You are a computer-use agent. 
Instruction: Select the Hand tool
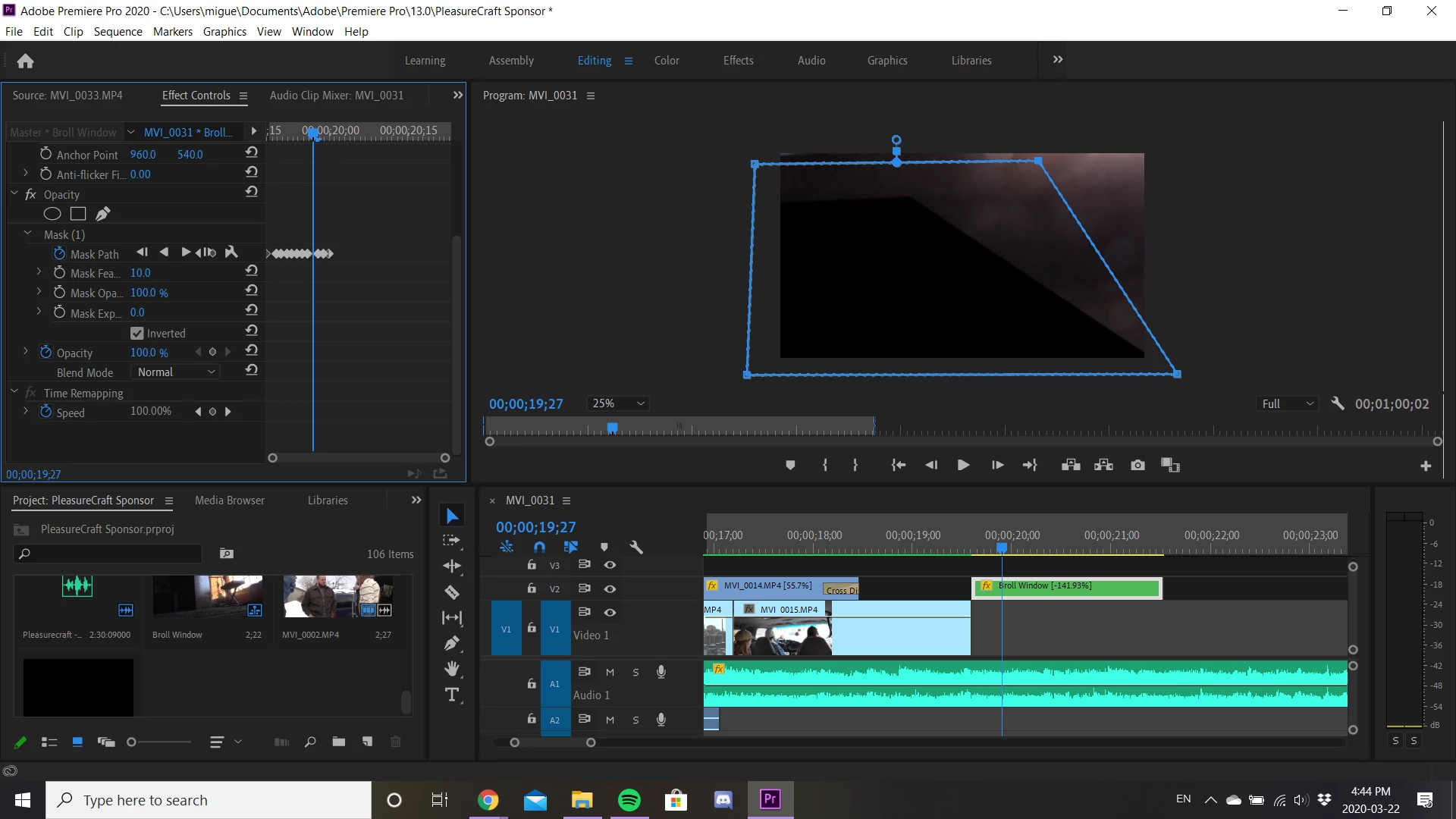452,669
